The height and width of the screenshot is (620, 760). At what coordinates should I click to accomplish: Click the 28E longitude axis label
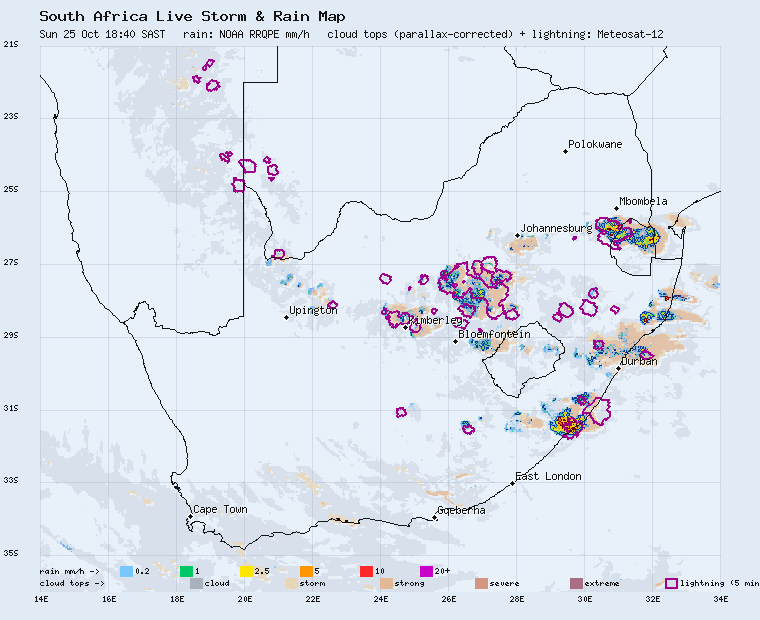tap(517, 599)
